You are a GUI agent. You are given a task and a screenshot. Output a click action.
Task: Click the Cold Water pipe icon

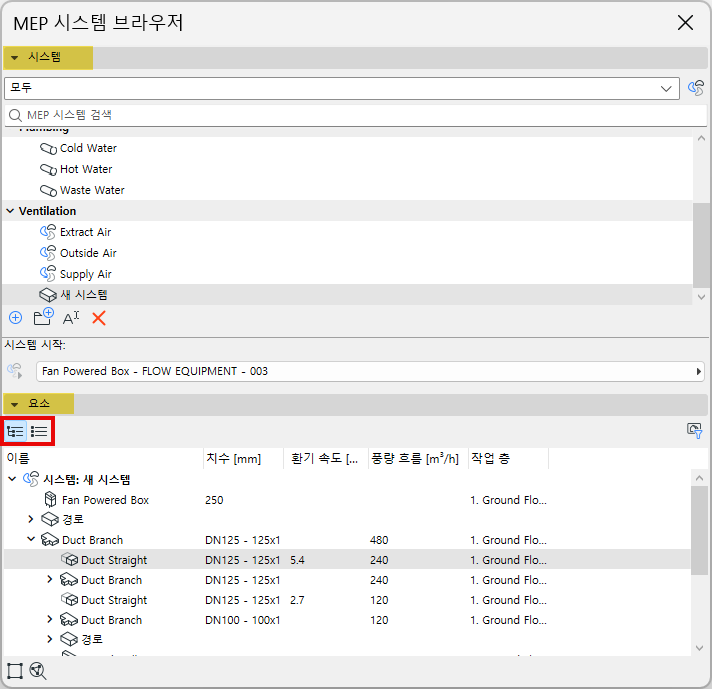point(48,149)
